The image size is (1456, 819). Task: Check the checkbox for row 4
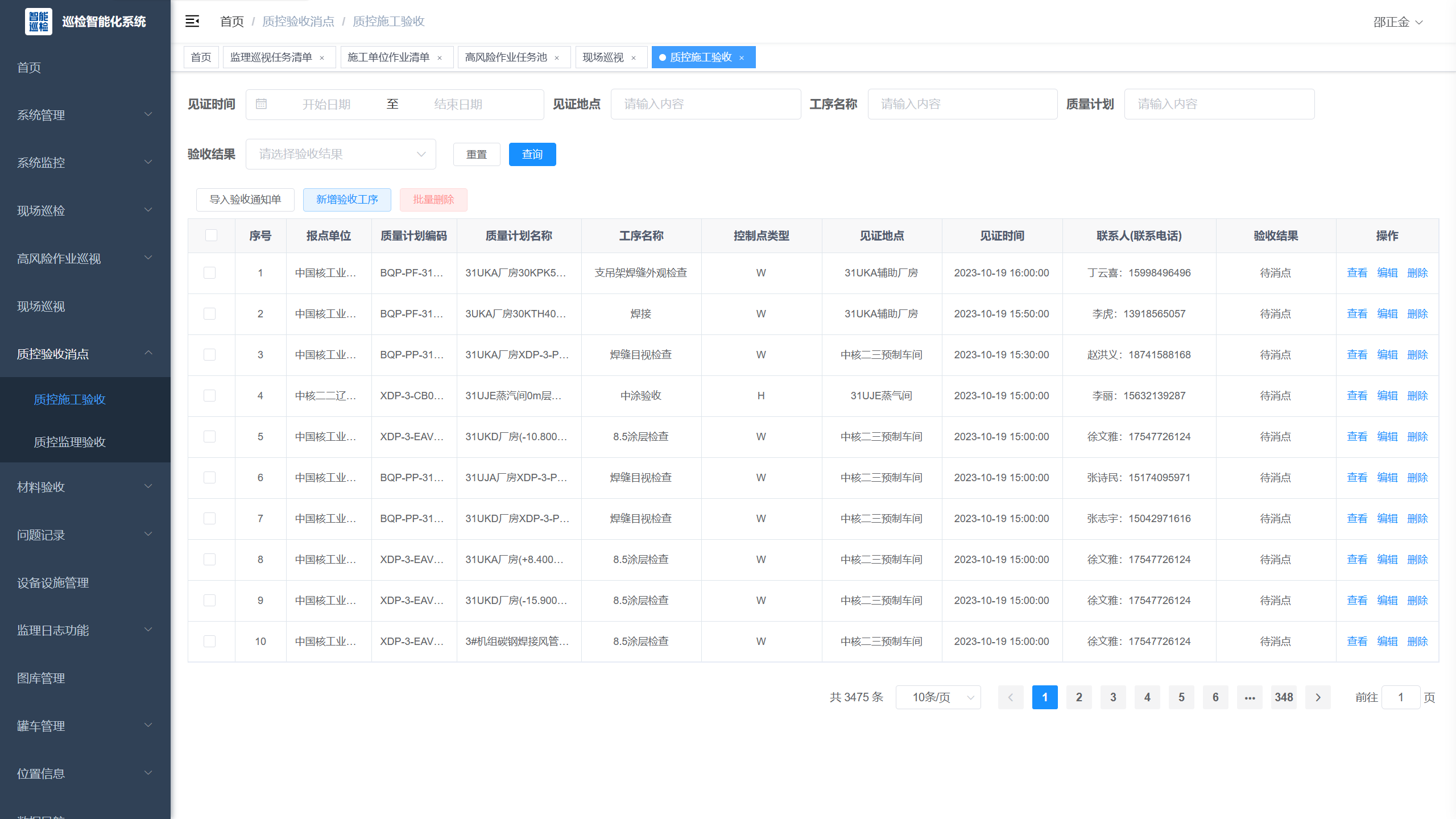pos(209,396)
